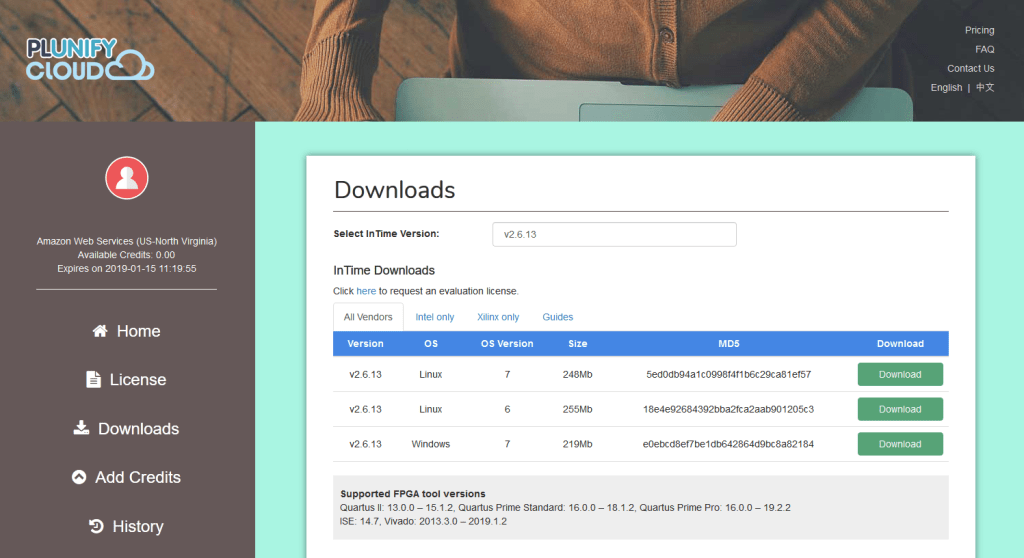This screenshot has width=1024, height=558.
Task: Download v2.6.13 for Windows 7
Action: [x=900, y=444]
